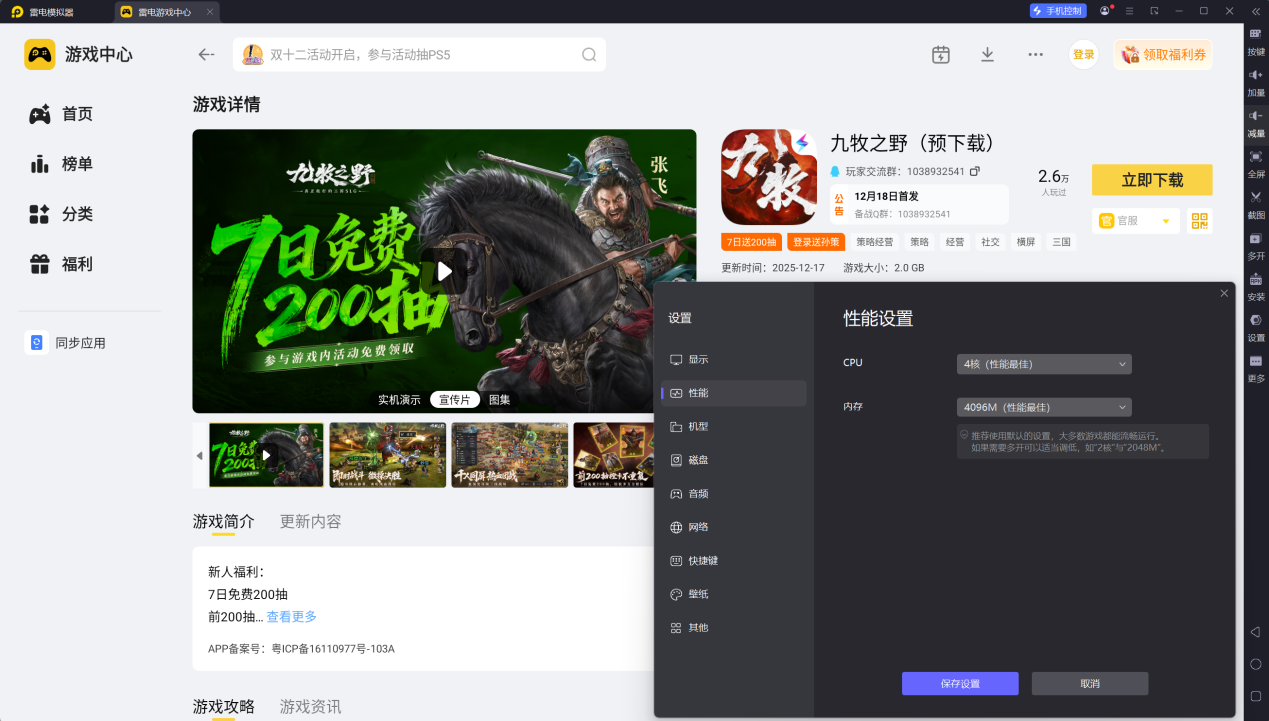Screen dimensions: 1269x721
Task: Switch to the 更新内容 tab
Action: click(310, 521)
